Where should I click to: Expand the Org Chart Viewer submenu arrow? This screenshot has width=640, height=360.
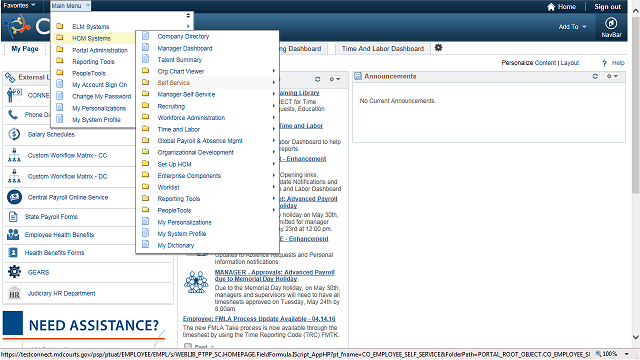point(274,71)
